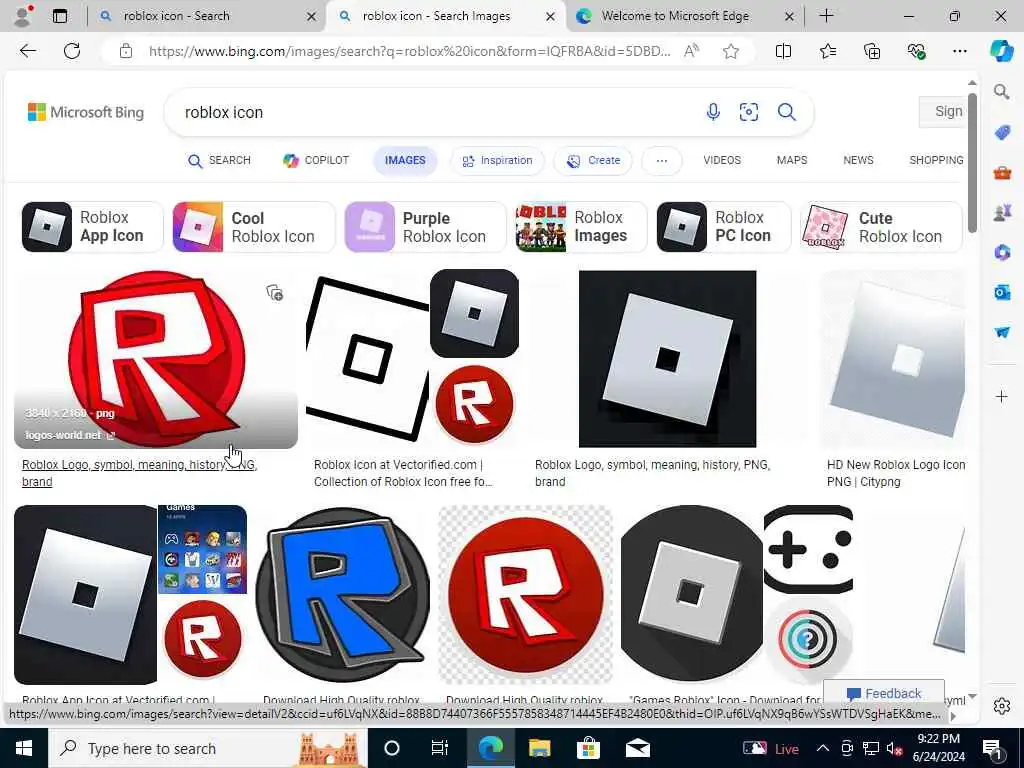Open the COPILOT tab

[x=316, y=161]
